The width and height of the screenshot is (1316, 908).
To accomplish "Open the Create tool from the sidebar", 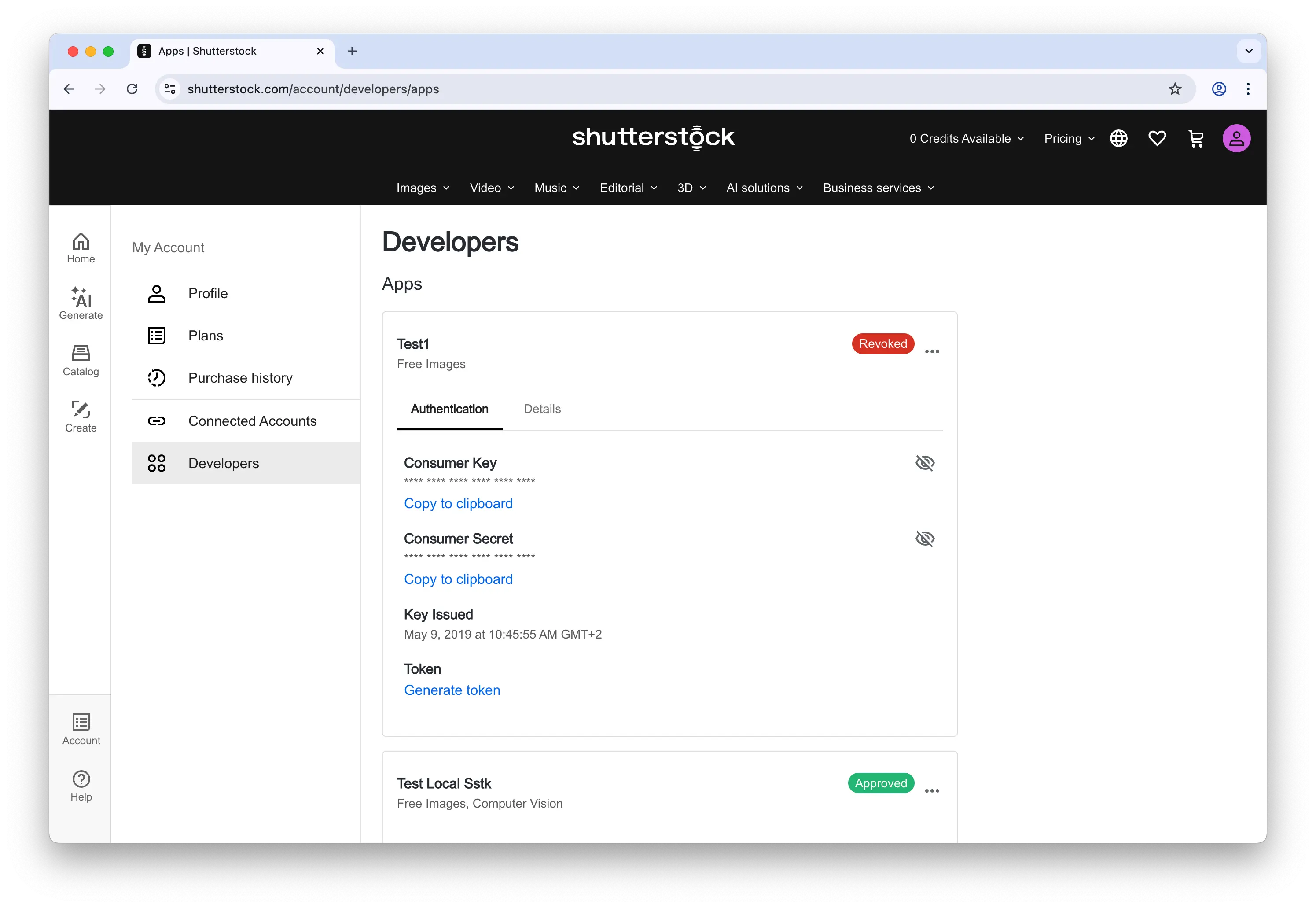I will coord(81,413).
